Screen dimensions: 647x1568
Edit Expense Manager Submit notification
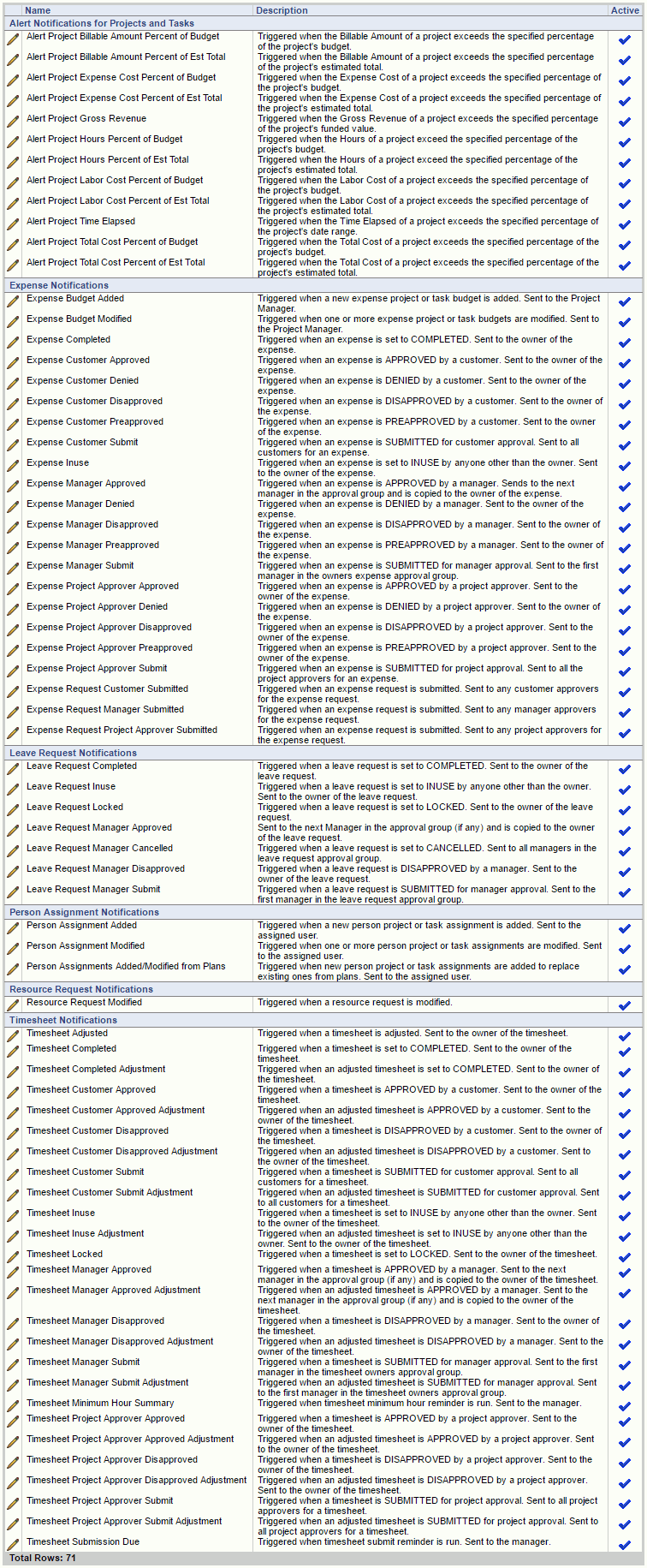coord(13,569)
